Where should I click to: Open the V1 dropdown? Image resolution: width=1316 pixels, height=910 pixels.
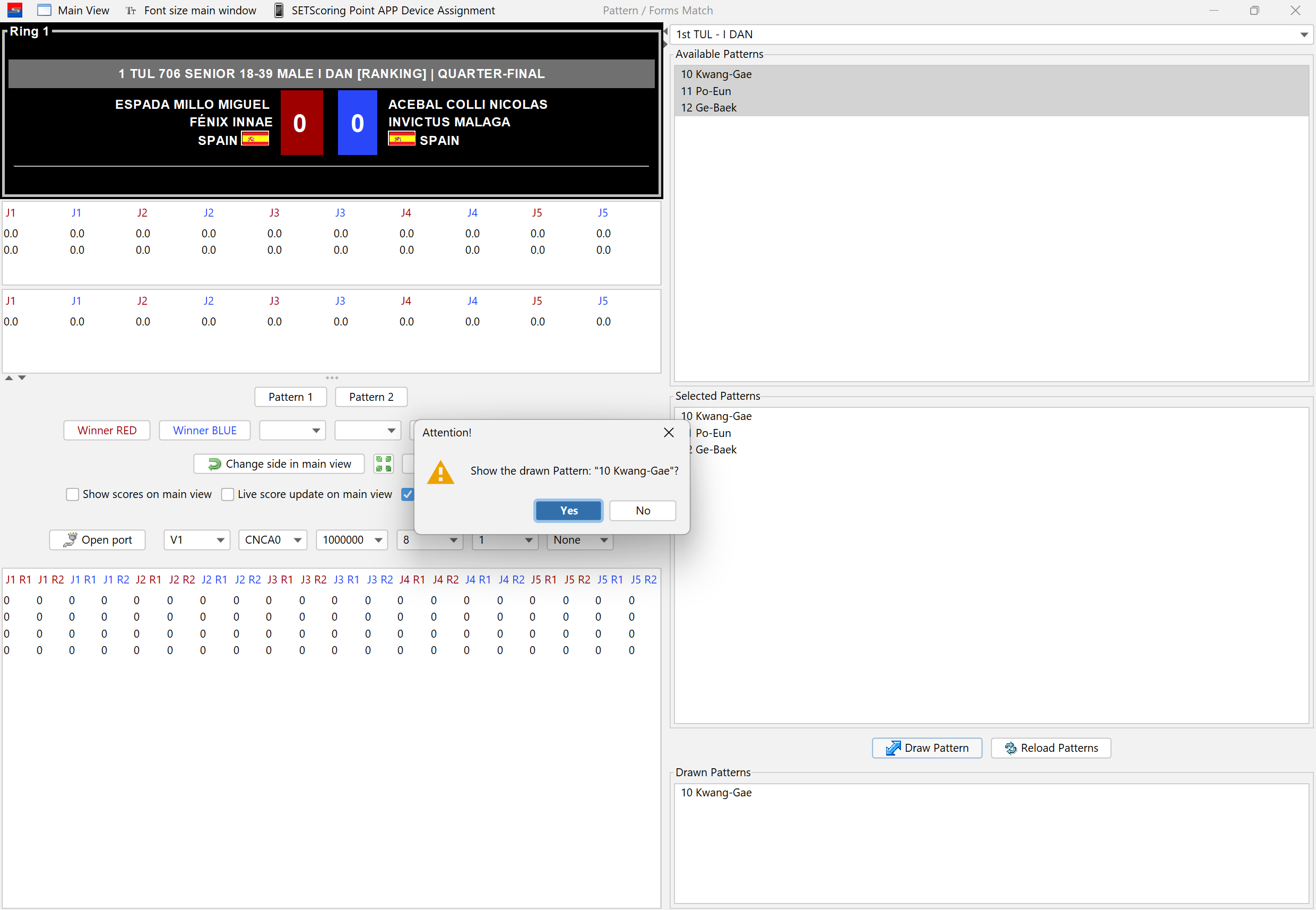(x=197, y=539)
